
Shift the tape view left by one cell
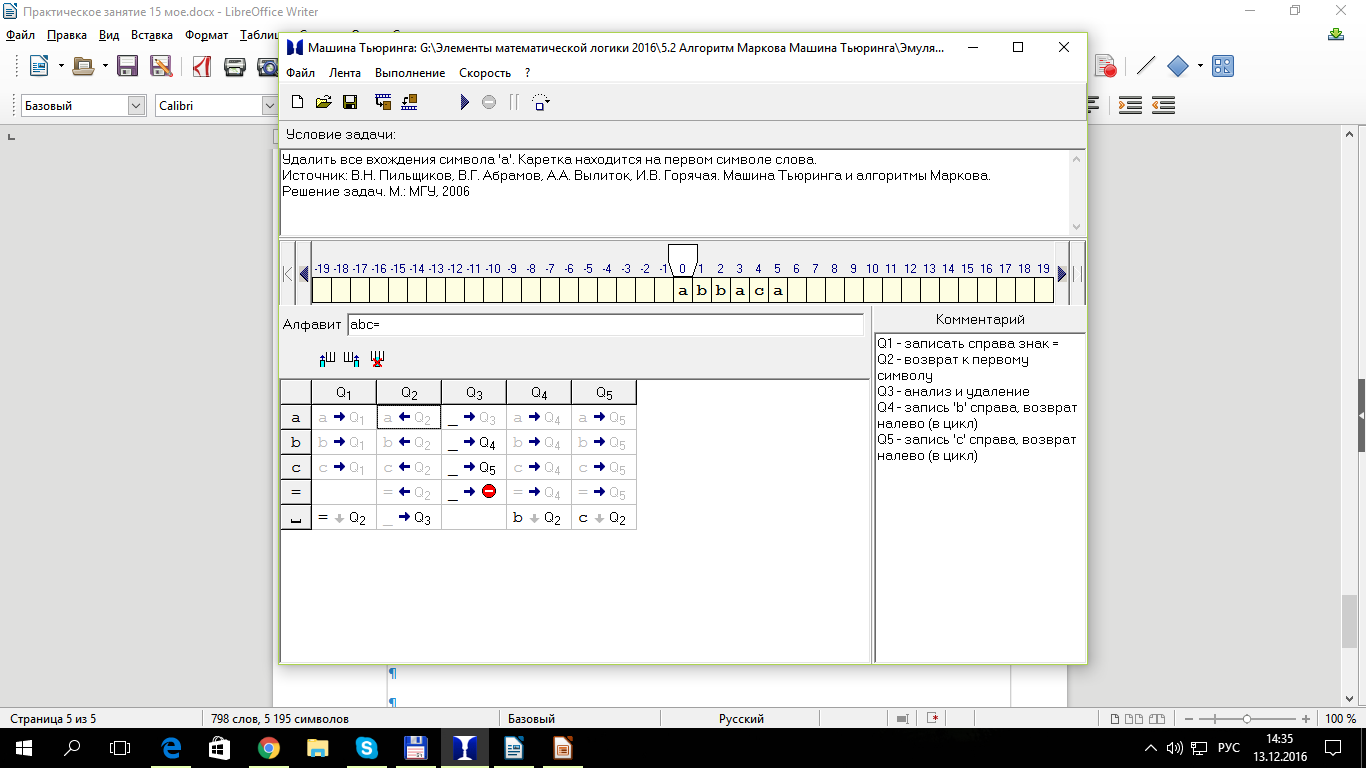click(304, 274)
